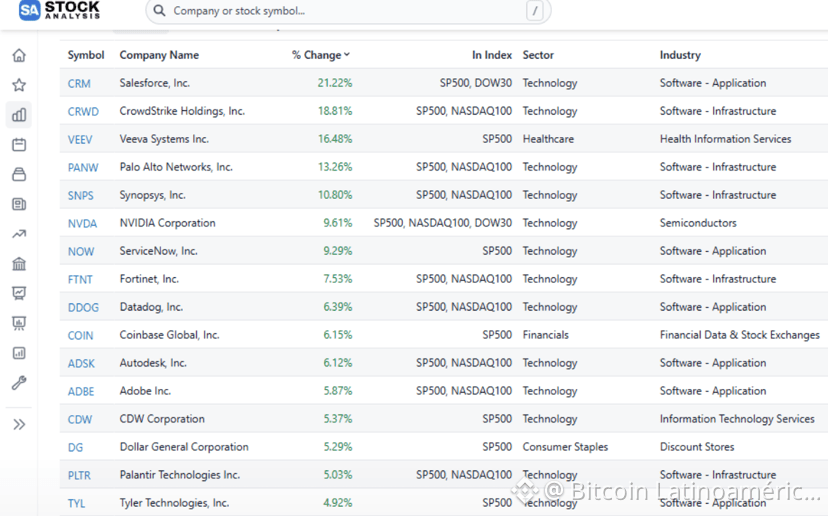Open the CDW ticker link
Image resolution: width=828 pixels, height=516 pixels.
coord(80,419)
